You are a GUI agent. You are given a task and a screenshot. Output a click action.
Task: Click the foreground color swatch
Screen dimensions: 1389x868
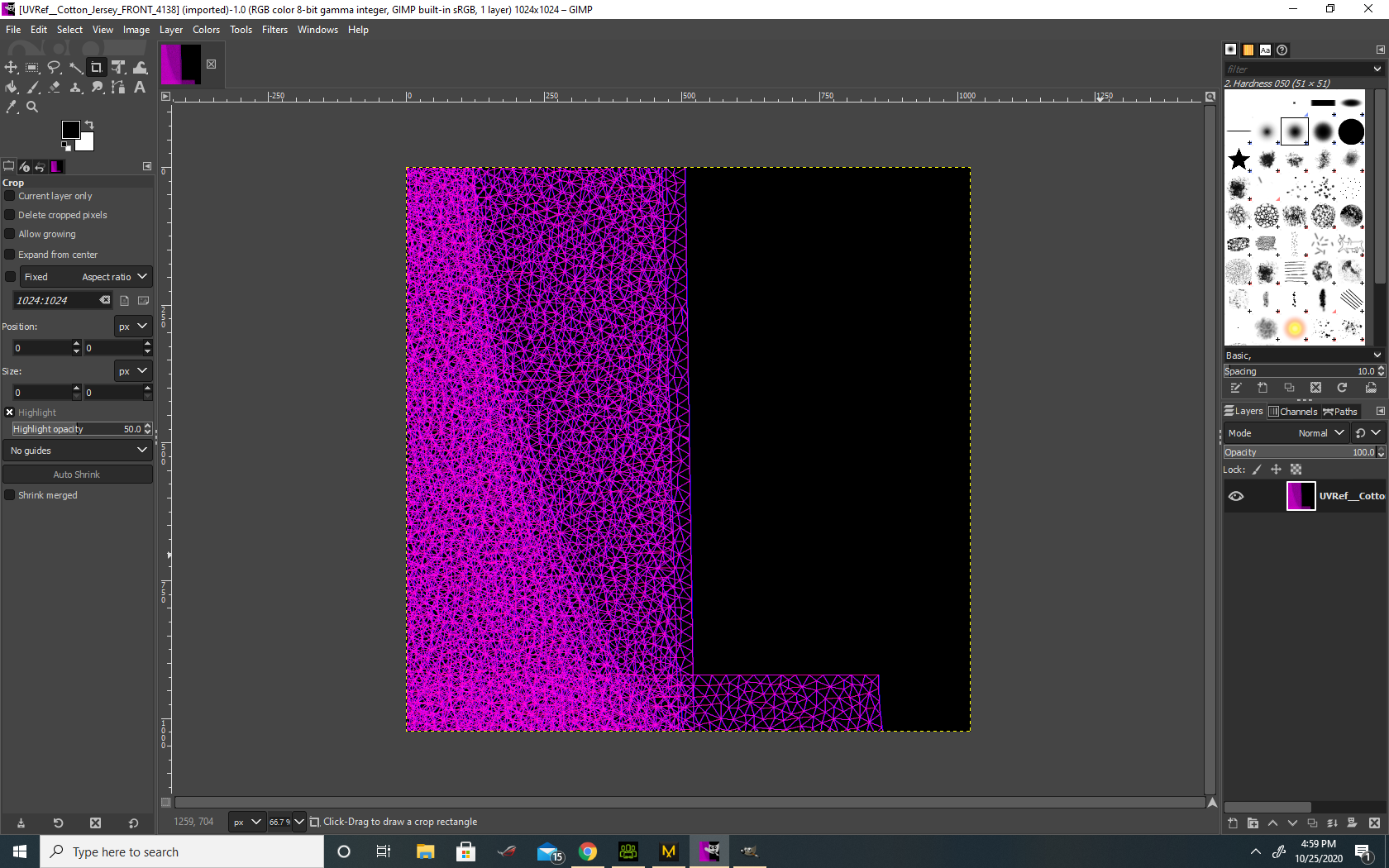tap(70, 130)
